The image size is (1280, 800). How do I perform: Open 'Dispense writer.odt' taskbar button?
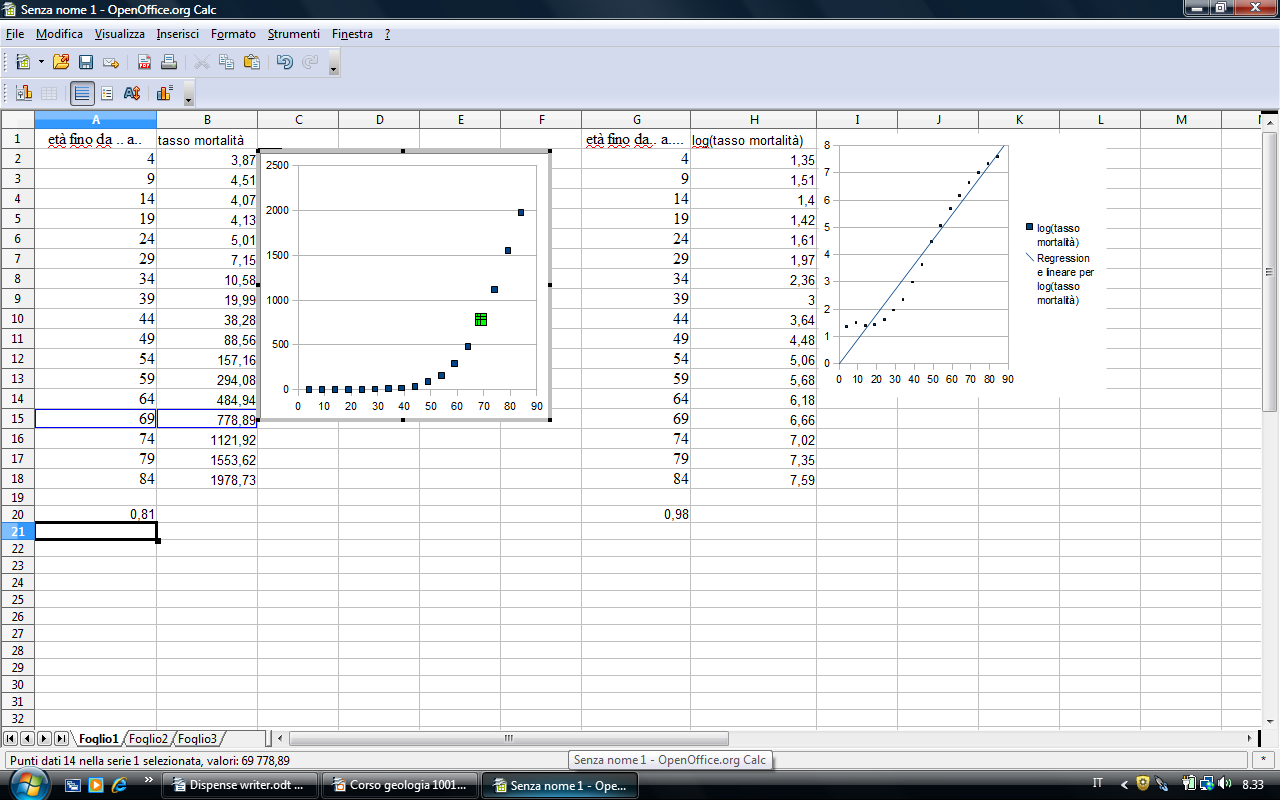coord(240,785)
